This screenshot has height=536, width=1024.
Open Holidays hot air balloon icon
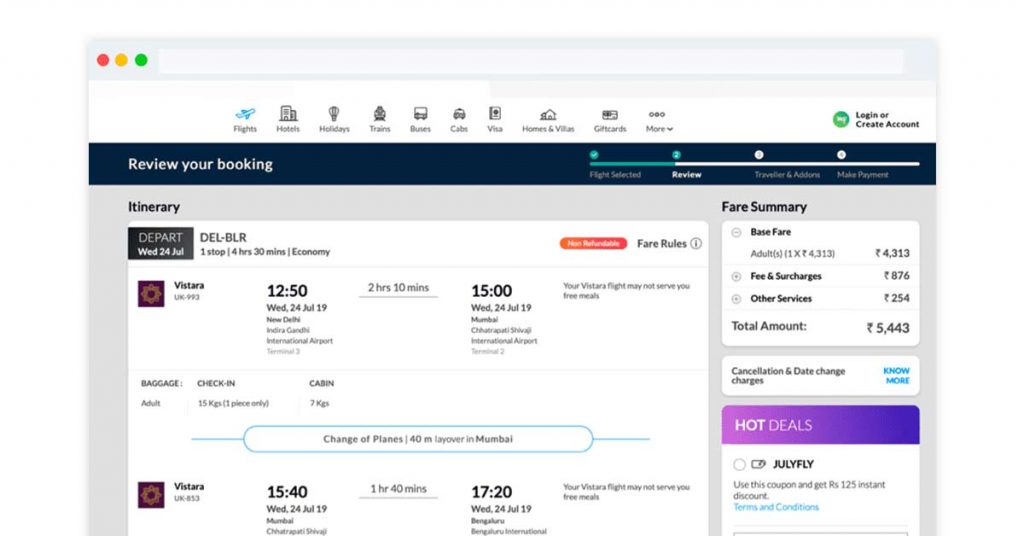334,115
